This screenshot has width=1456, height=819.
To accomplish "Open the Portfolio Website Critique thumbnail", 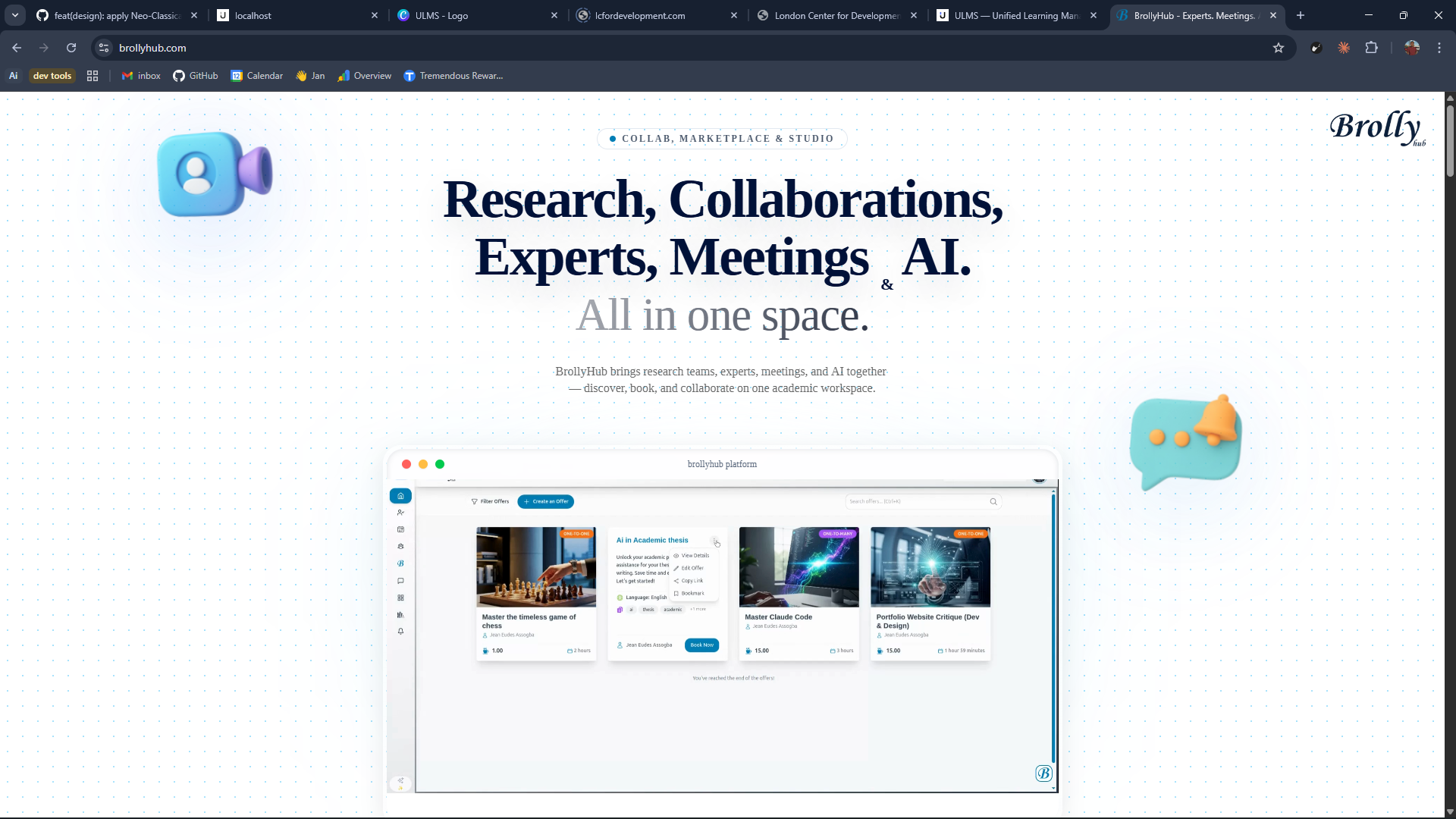I will click(930, 567).
